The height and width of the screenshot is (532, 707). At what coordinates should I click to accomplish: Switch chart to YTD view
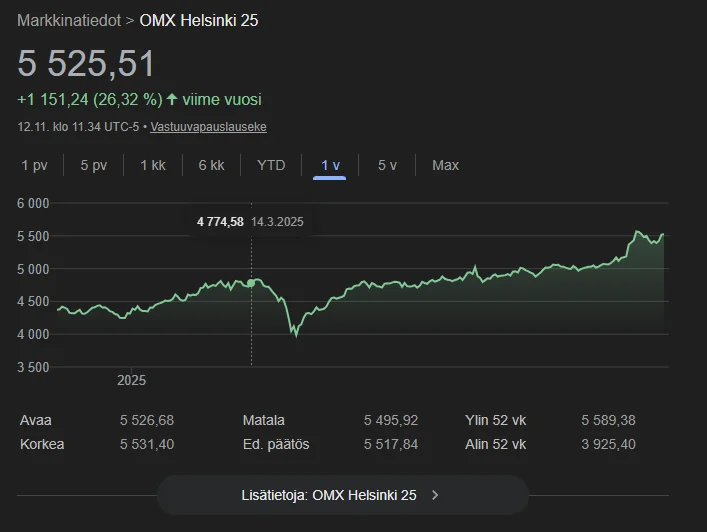[271, 165]
